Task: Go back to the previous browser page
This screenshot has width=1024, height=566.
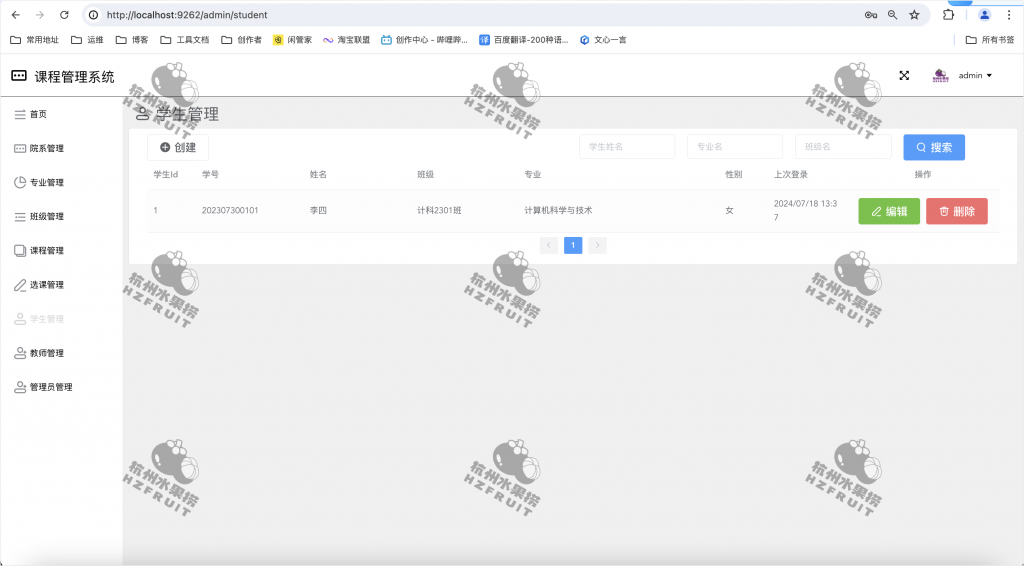Action: tap(16, 14)
